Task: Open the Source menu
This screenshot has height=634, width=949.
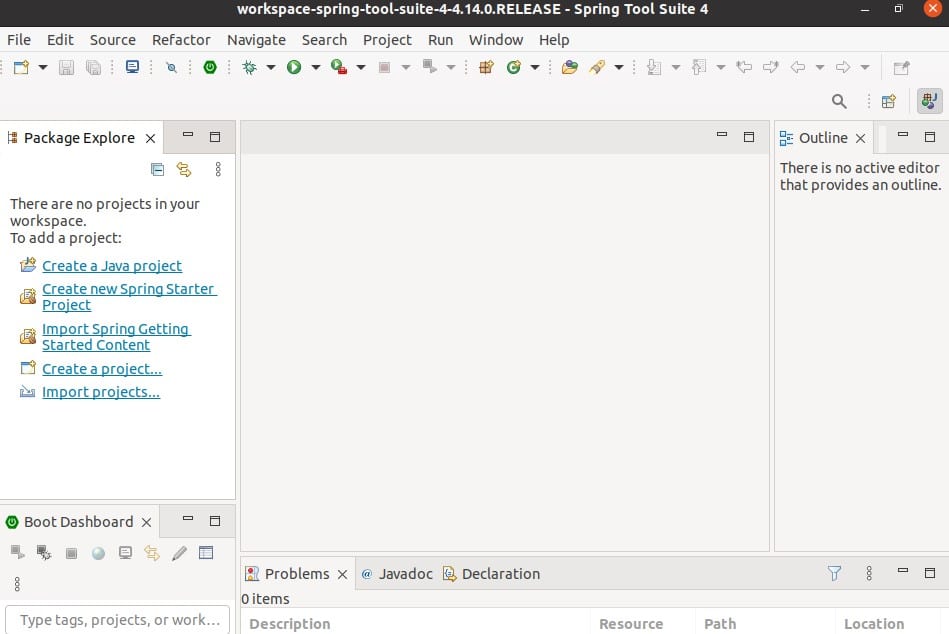Action: pyautogui.click(x=113, y=40)
